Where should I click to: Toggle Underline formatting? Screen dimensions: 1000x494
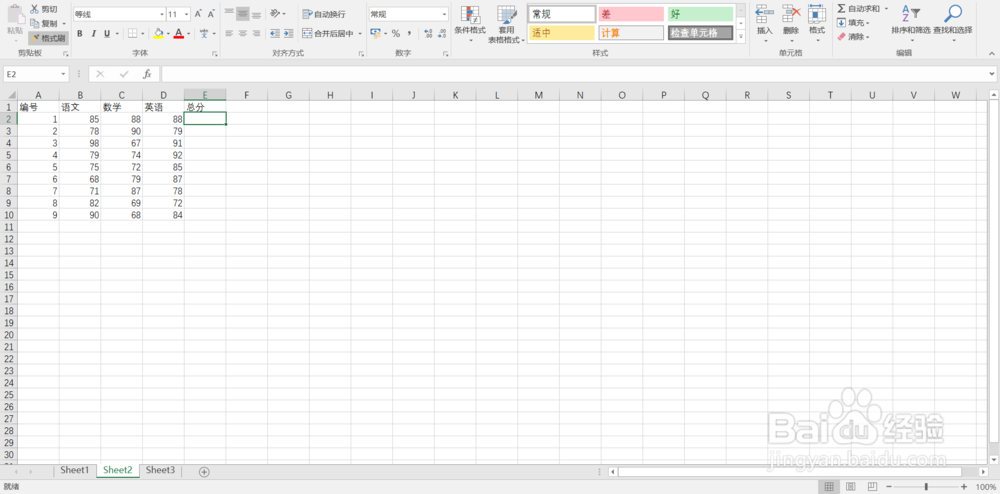[107, 33]
